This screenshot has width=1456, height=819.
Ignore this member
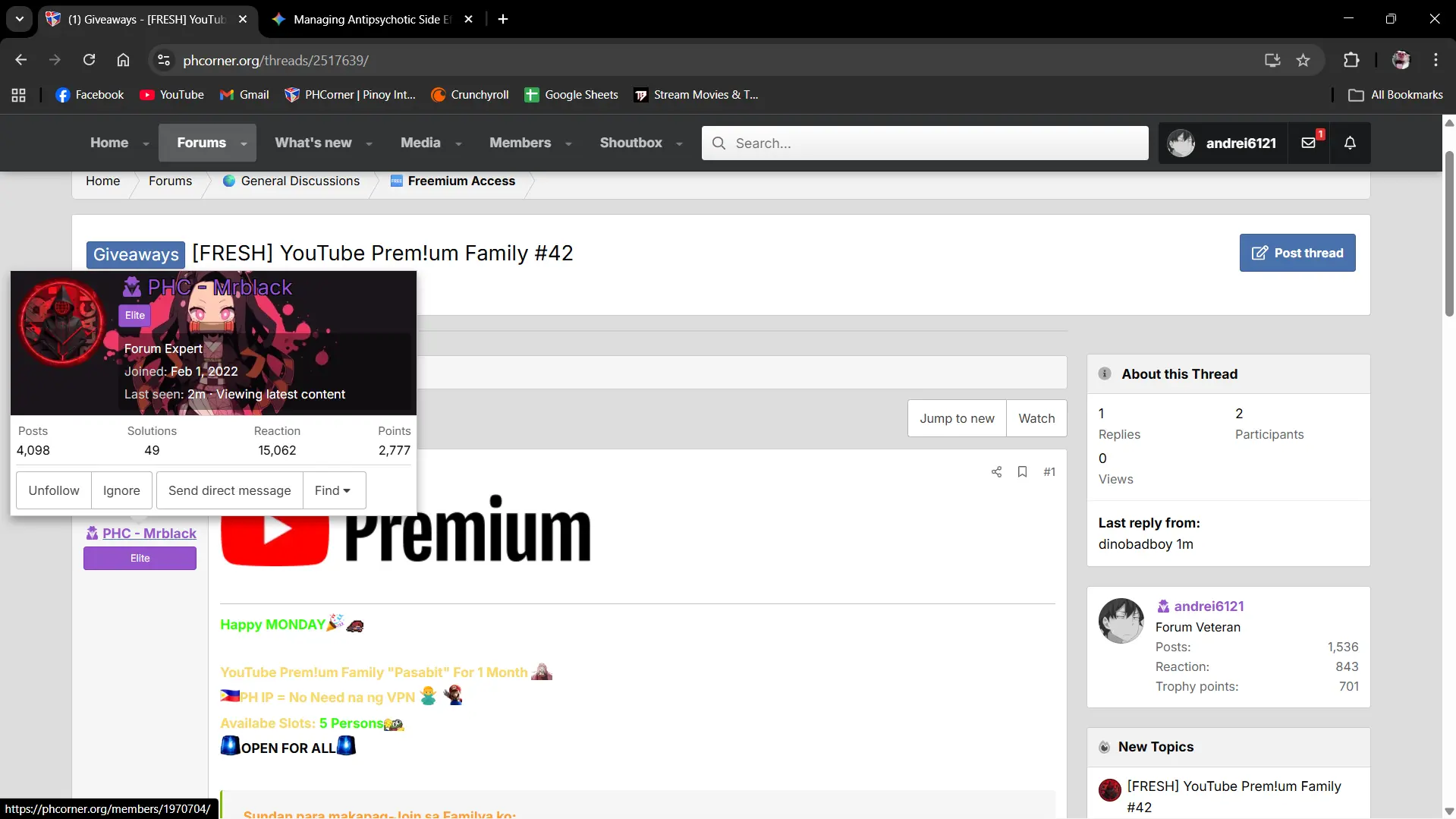coord(121,490)
